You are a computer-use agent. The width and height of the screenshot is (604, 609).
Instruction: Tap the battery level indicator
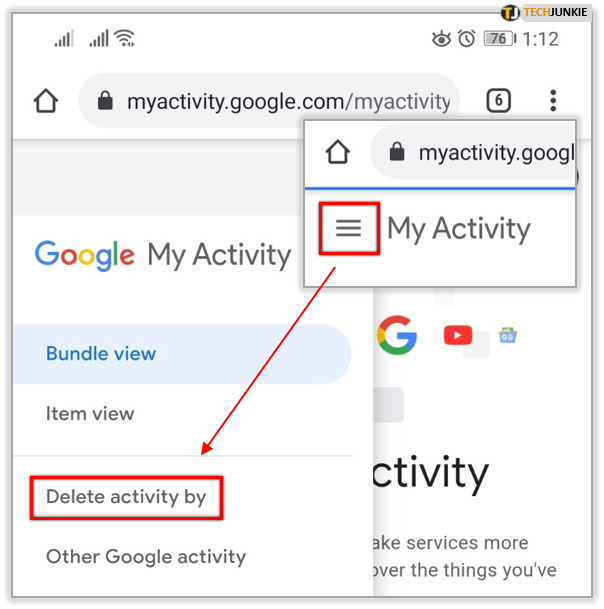pyautogui.click(x=500, y=39)
